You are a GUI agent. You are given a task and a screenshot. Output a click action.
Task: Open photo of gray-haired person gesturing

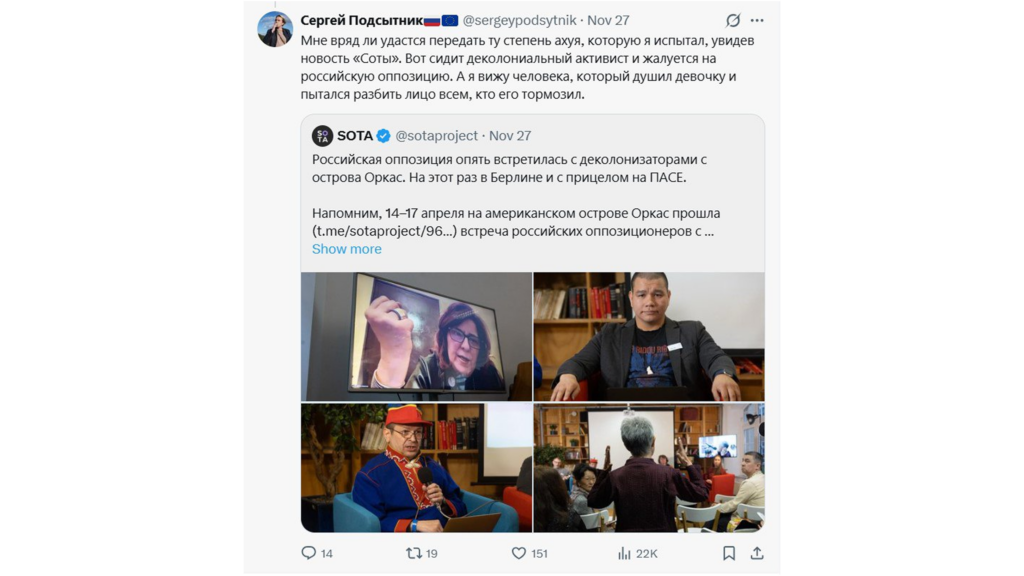click(649, 468)
